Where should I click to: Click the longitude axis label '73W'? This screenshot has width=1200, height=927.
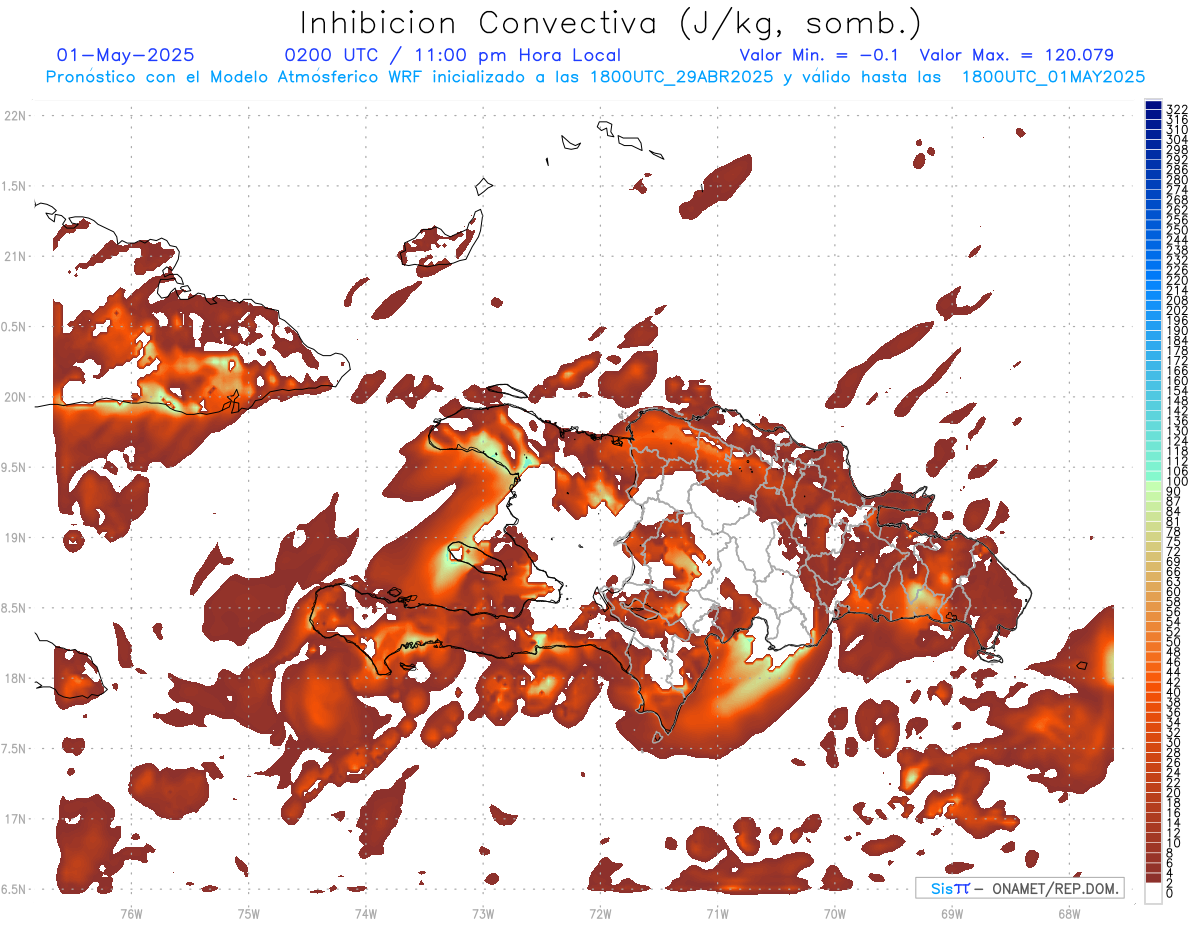[483, 913]
